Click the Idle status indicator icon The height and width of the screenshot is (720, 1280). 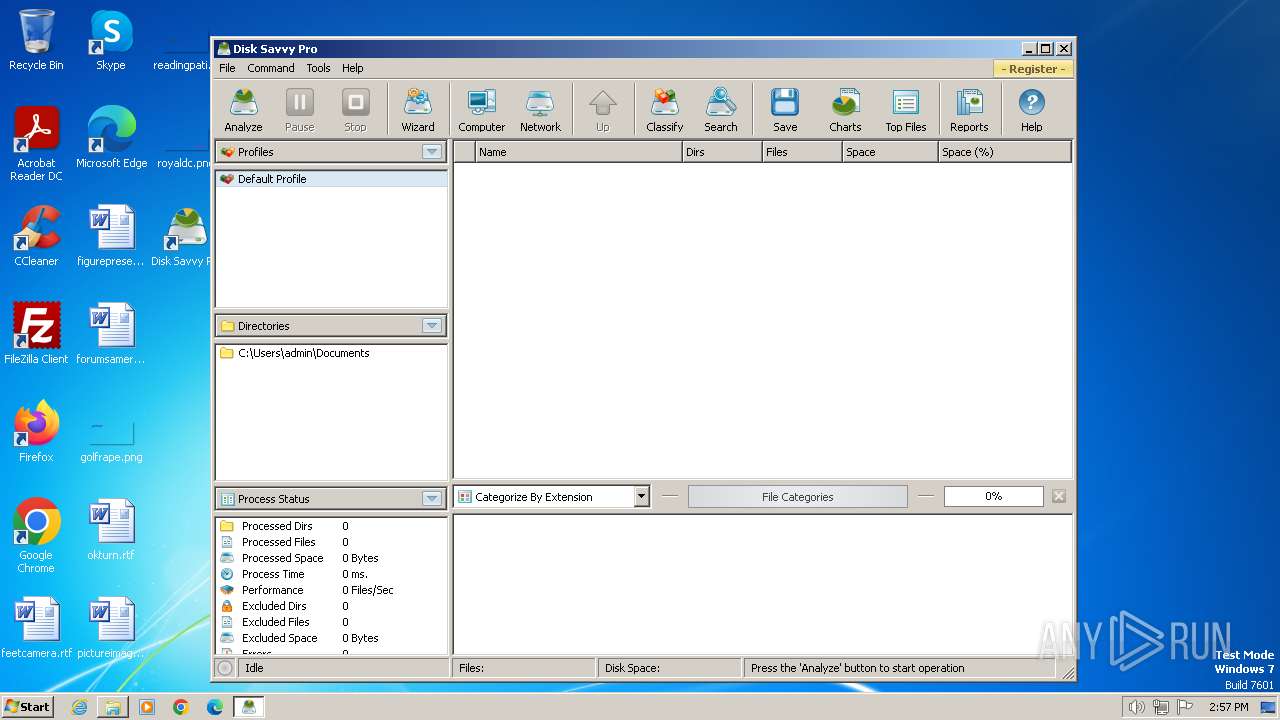(225, 668)
